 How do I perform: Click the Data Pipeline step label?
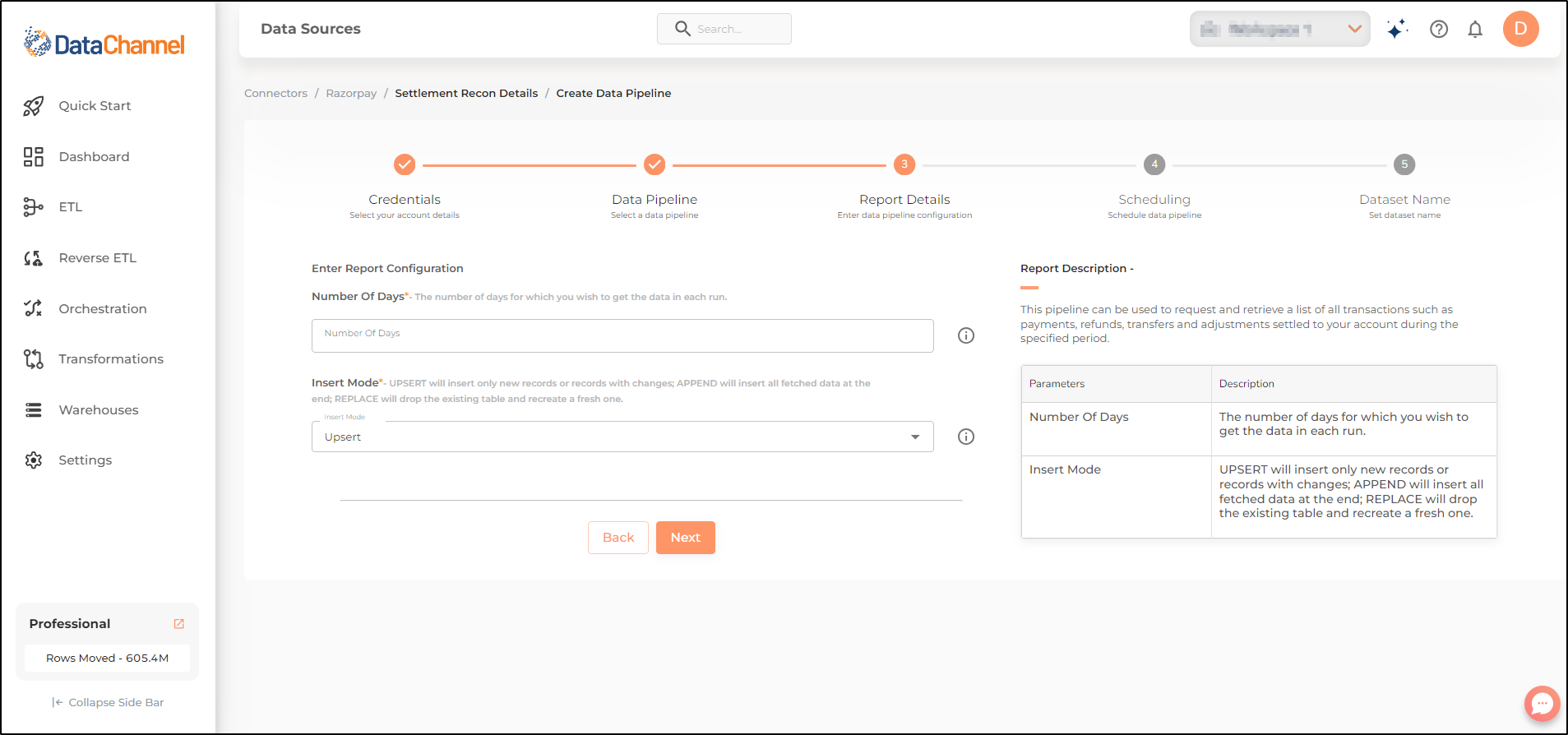[x=654, y=200]
